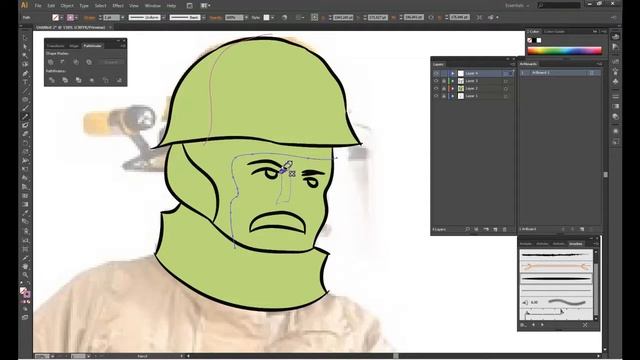The height and width of the screenshot is (360, 640).
Task: Select the Zoom tool in toolbox
Action: coord(25,275)
